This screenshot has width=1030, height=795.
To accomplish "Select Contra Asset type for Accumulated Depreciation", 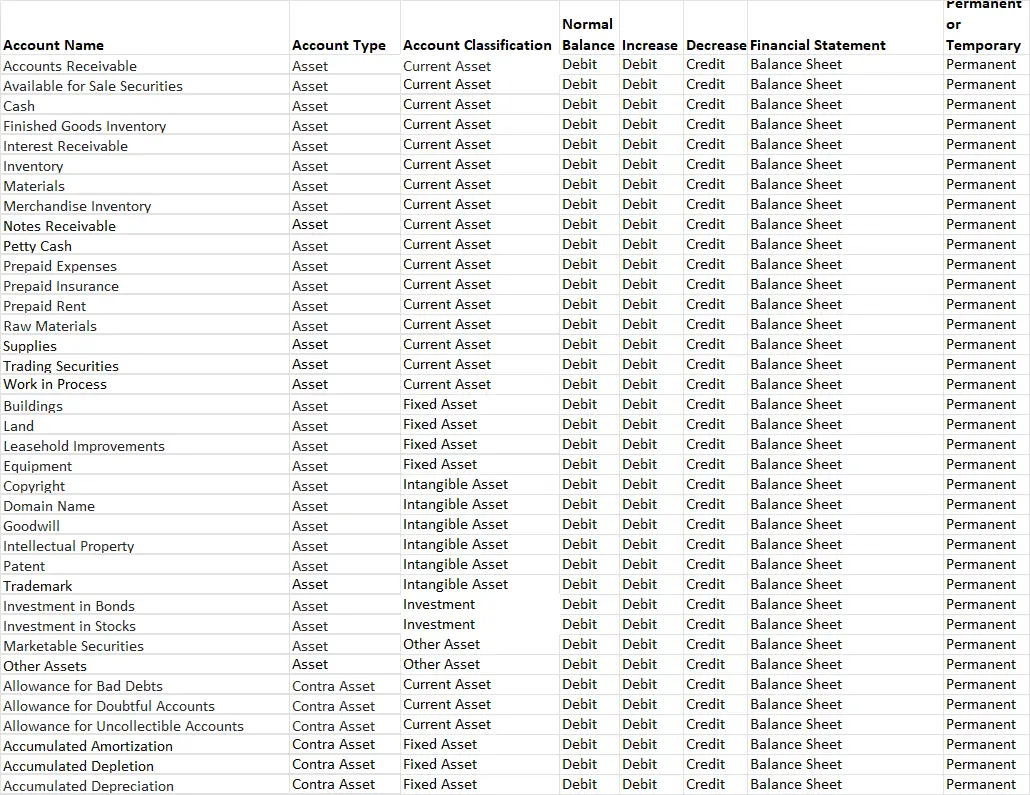I will pyautogui.click(x=333, y=785).
